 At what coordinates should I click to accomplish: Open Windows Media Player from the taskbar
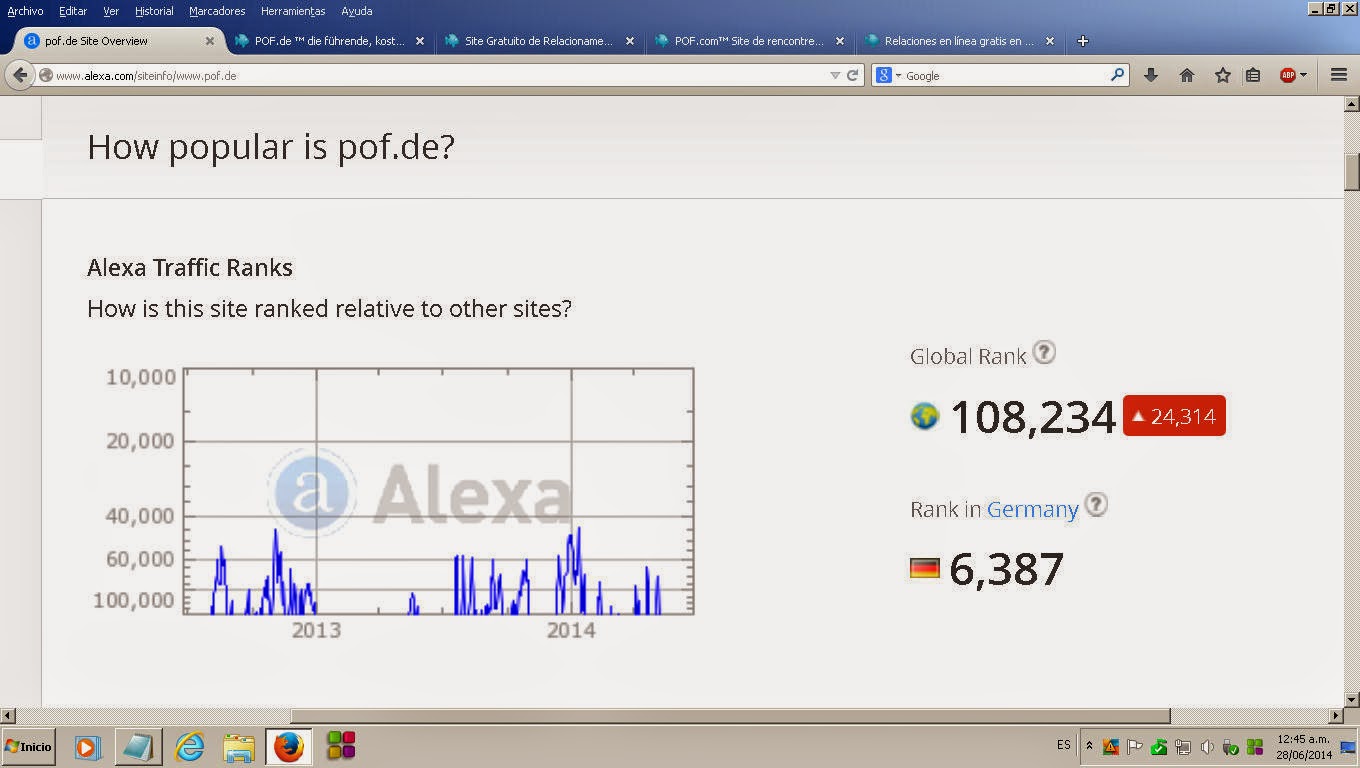(86, 747)
